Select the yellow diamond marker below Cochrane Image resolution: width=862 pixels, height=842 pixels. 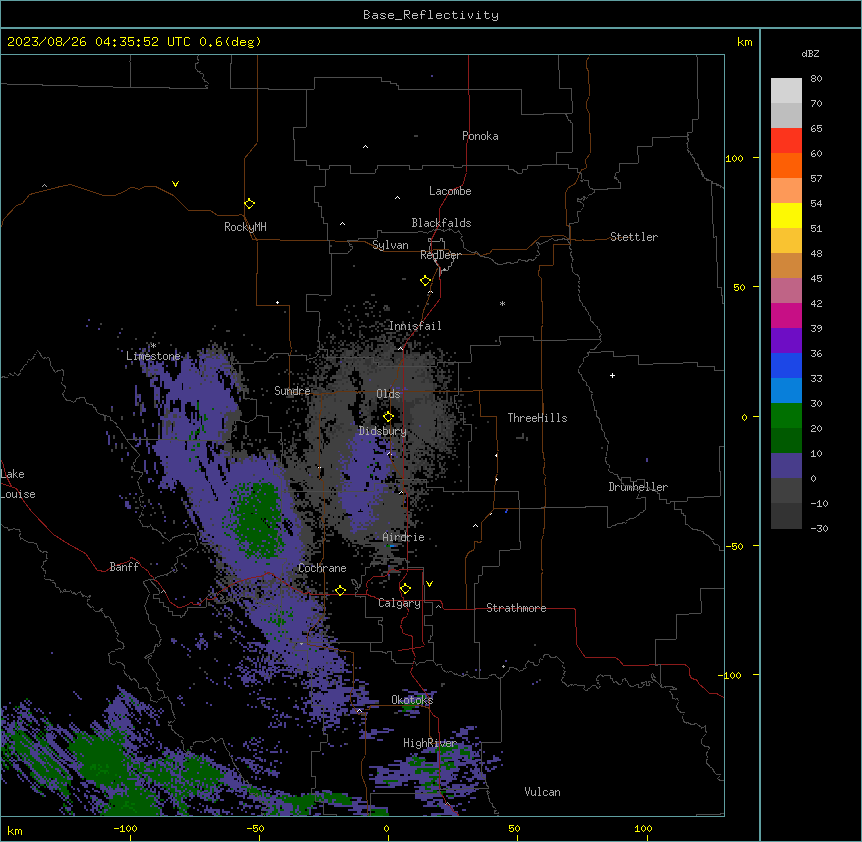click(x=340, y=590)
